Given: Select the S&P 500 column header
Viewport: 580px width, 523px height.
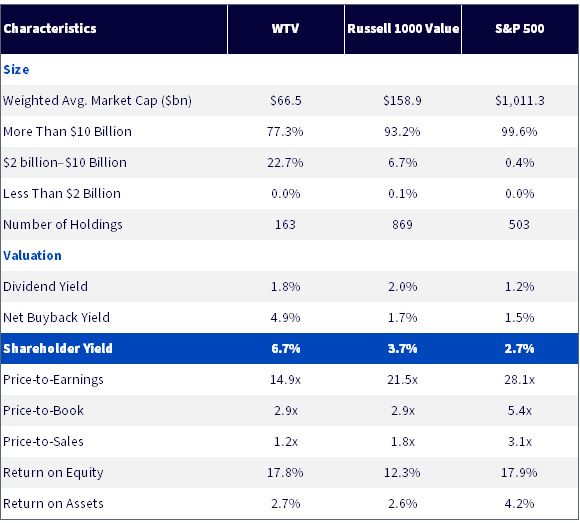Looking at the screenshot, I should pyautogui.click(x=520, y=28).
